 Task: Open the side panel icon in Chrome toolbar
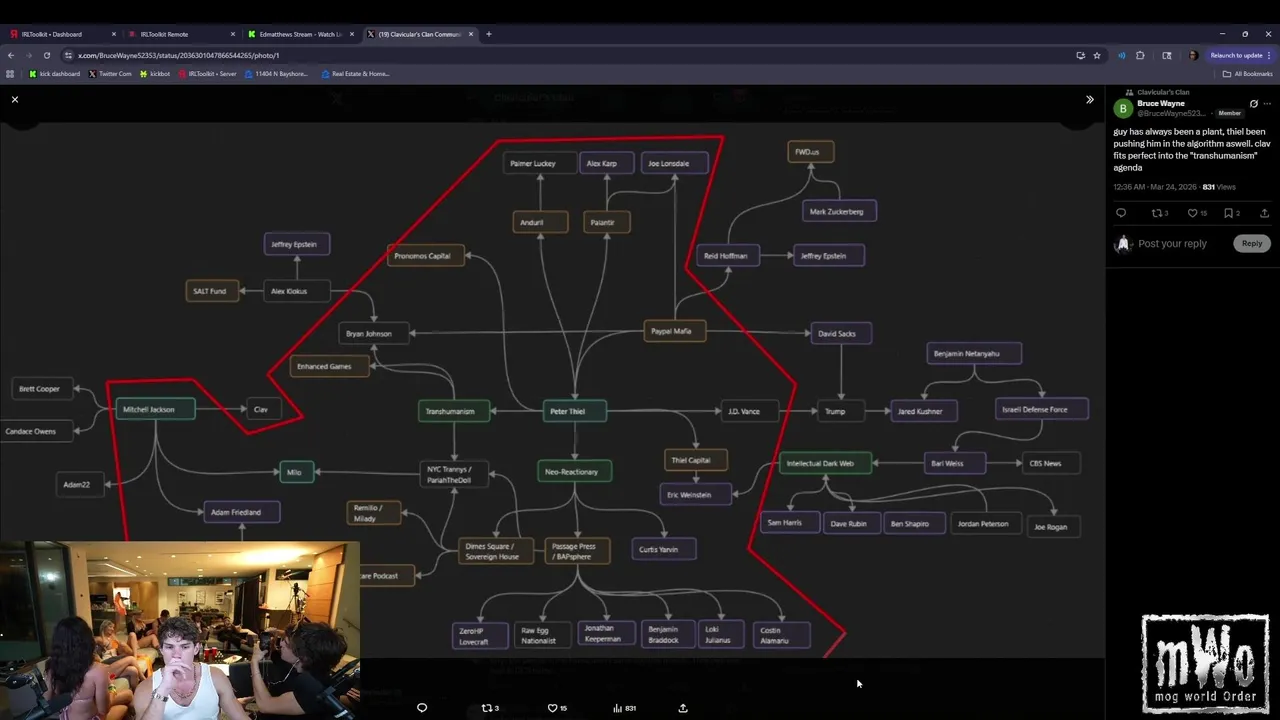point(1167,55)
